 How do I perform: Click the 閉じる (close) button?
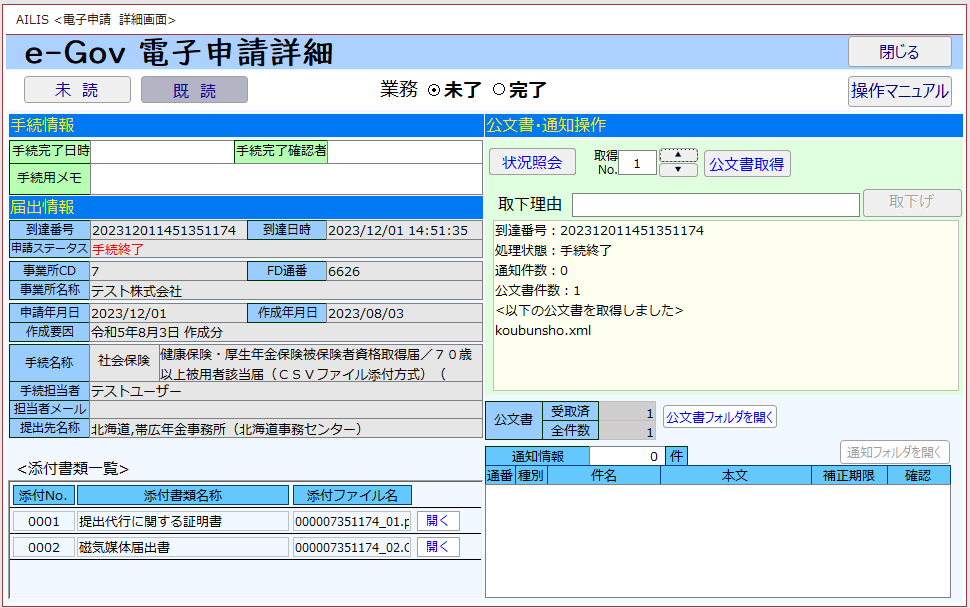pos(899,52)
